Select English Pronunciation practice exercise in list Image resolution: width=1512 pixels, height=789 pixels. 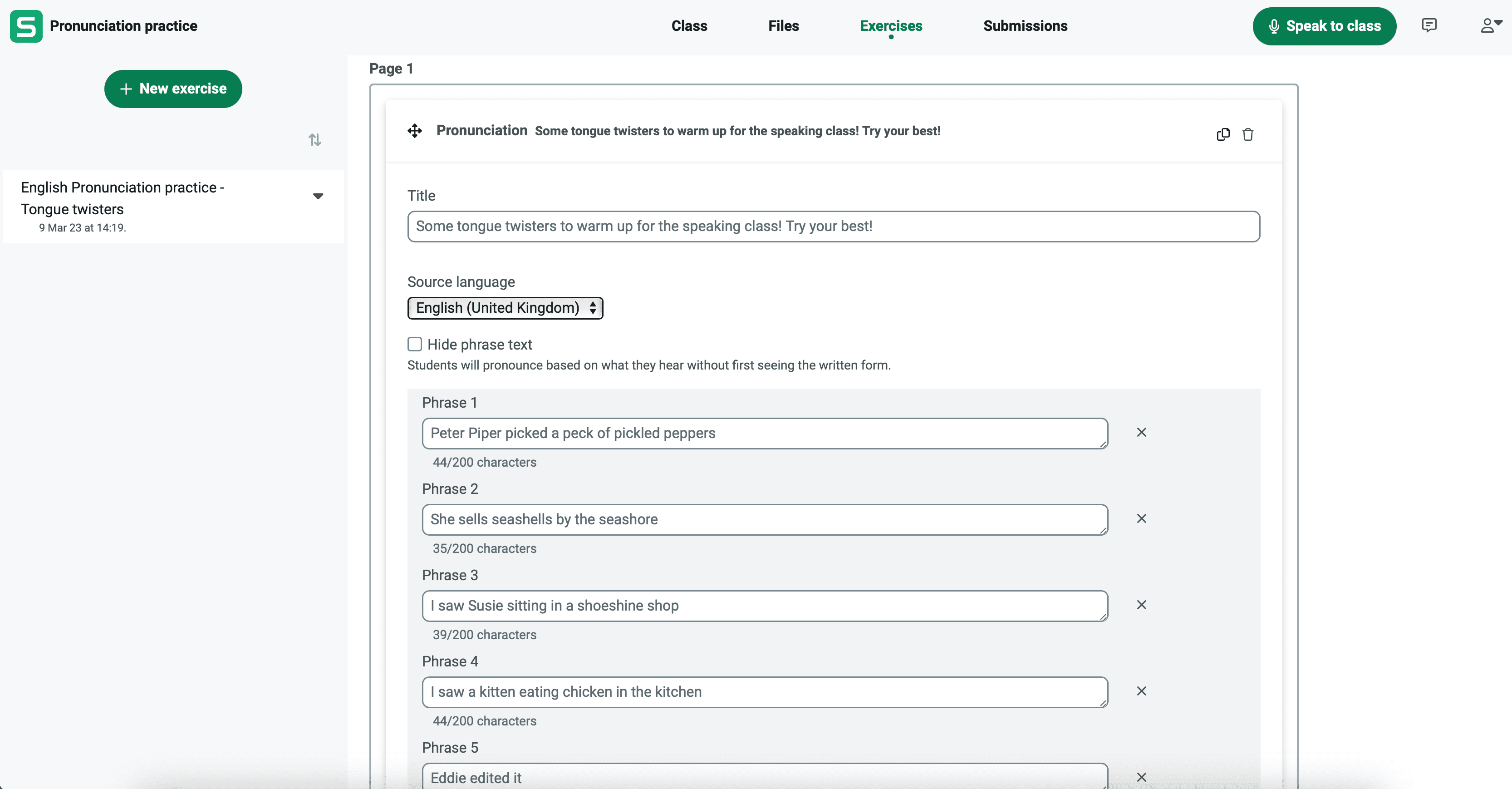(173, 207)
